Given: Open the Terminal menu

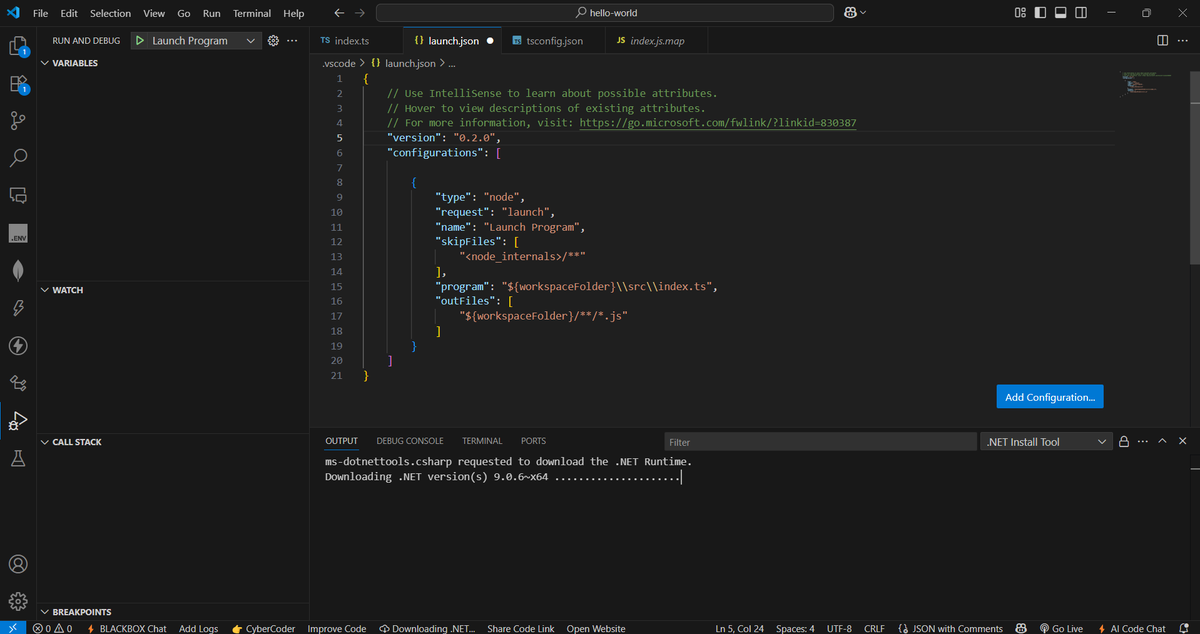Looking at the screenshot, I should click(x=252, y=13).
